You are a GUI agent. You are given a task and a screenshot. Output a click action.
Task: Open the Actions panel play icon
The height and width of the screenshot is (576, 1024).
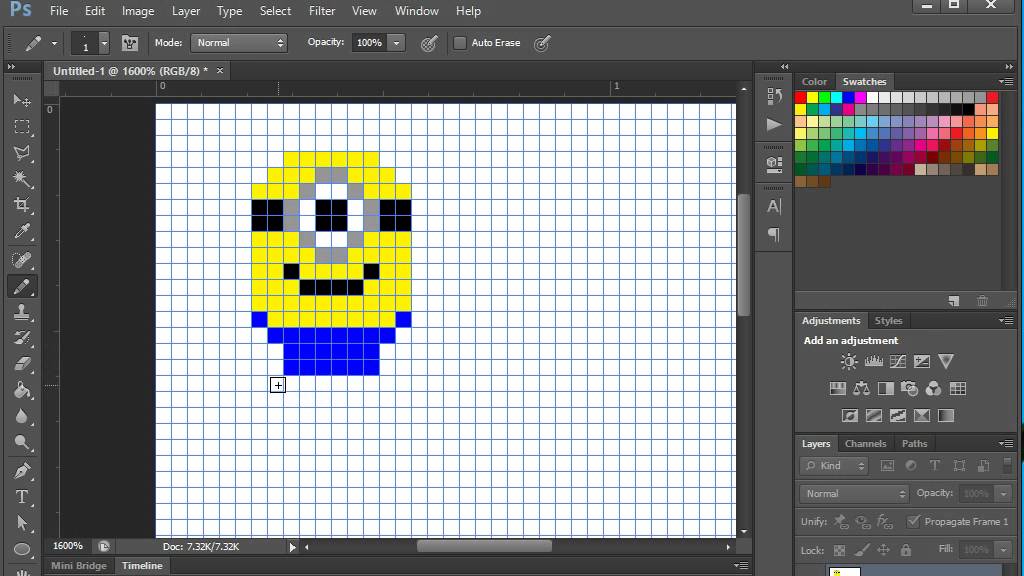click(774, 124)
